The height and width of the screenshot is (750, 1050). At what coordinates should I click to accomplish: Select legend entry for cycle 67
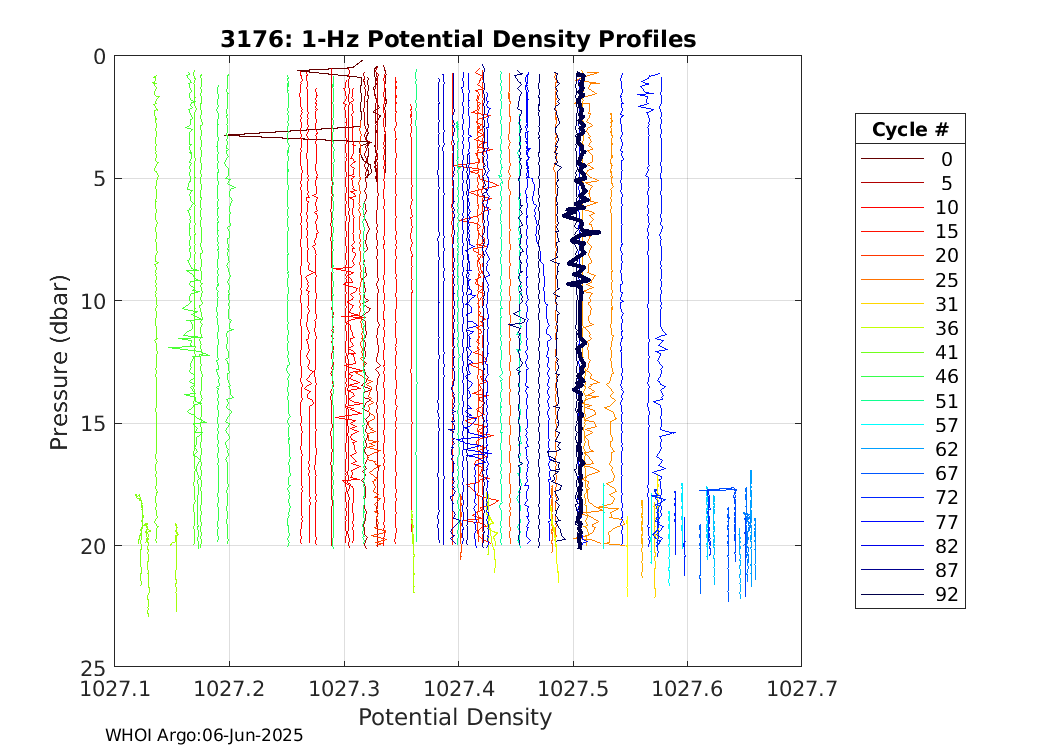(910, 473)
